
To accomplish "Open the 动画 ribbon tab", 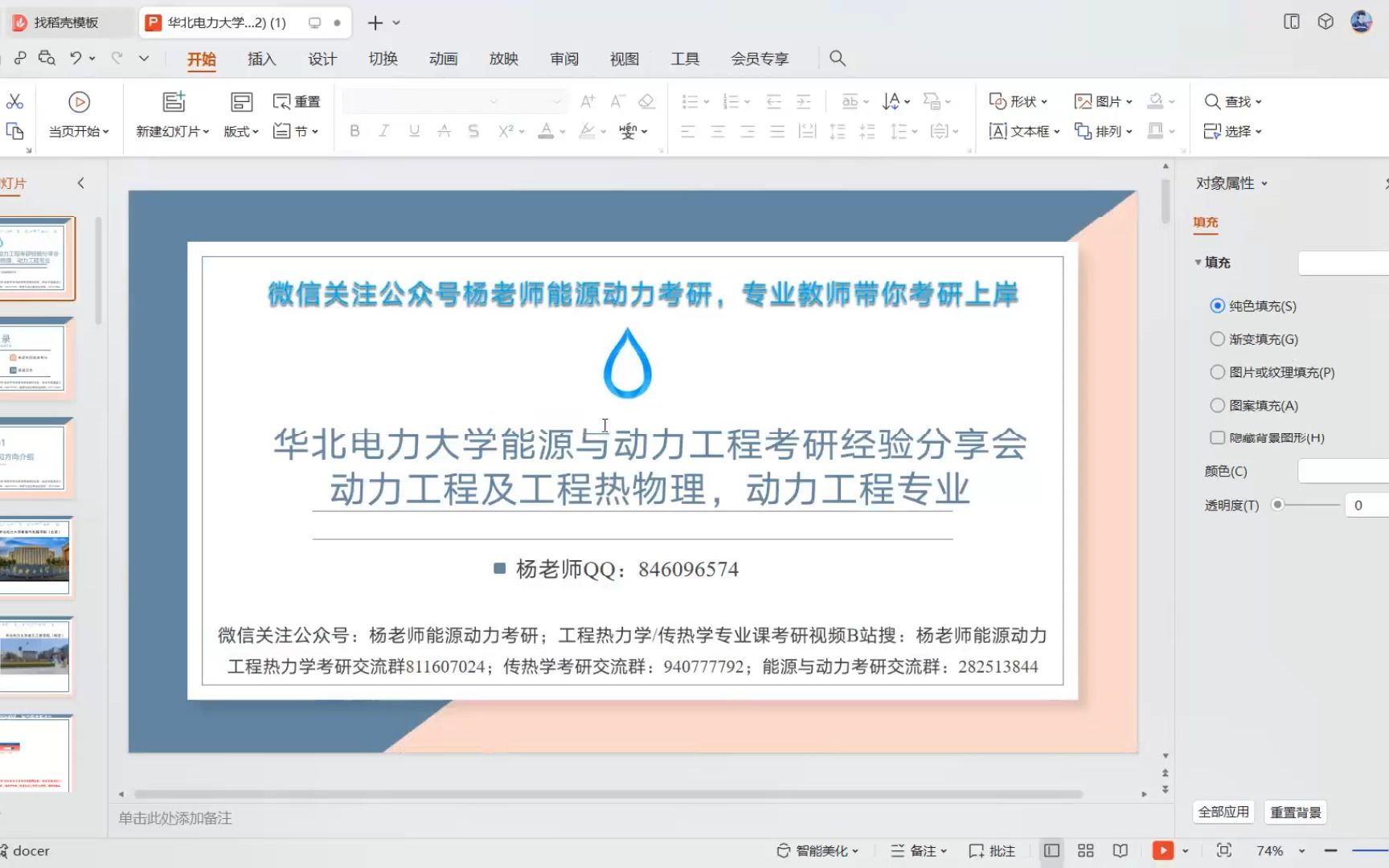I will pyautogui.click(x=444, y=59).
